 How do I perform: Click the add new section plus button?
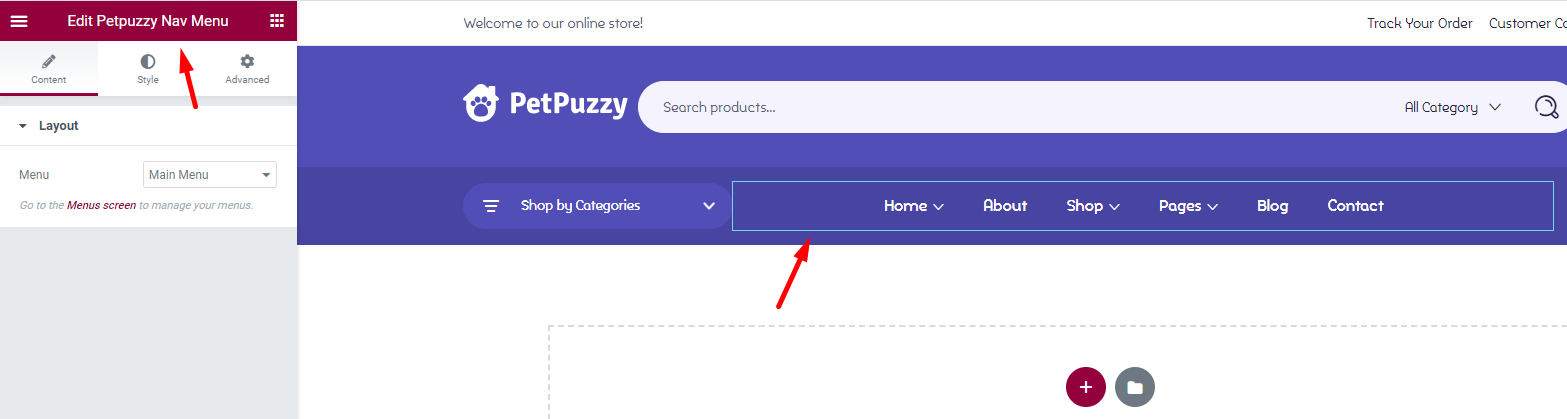1086,387
